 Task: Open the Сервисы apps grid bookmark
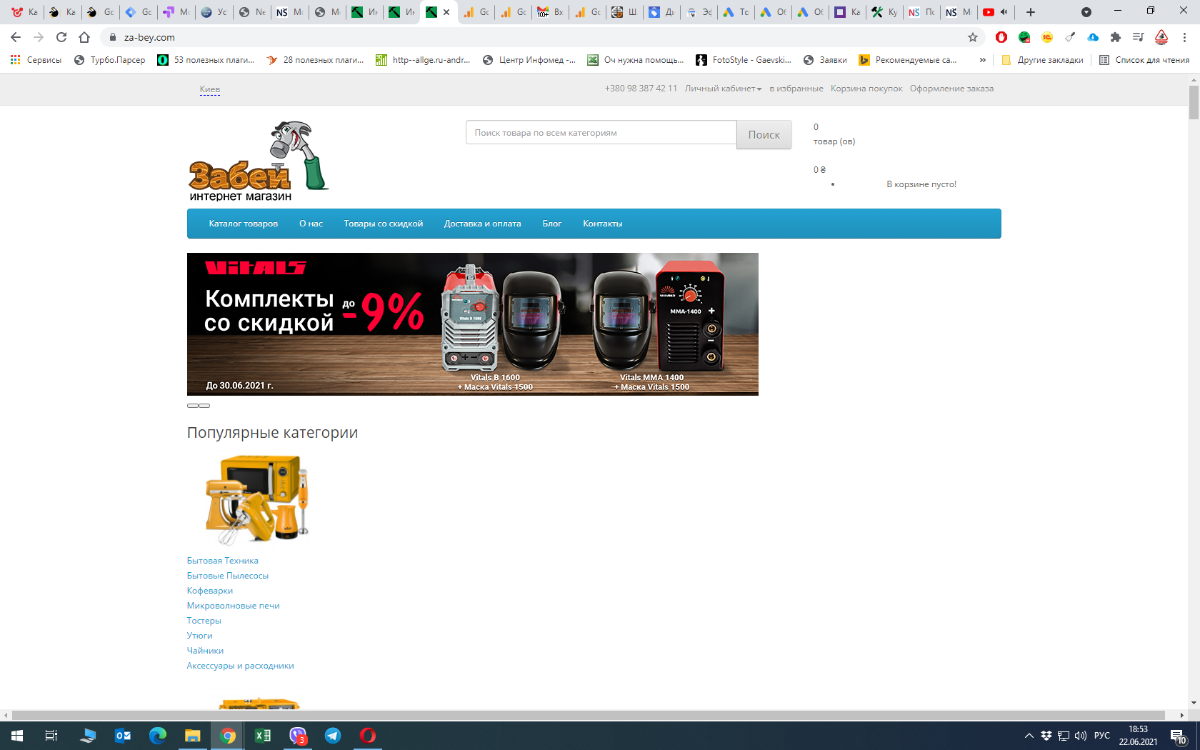tap(36, 60)
